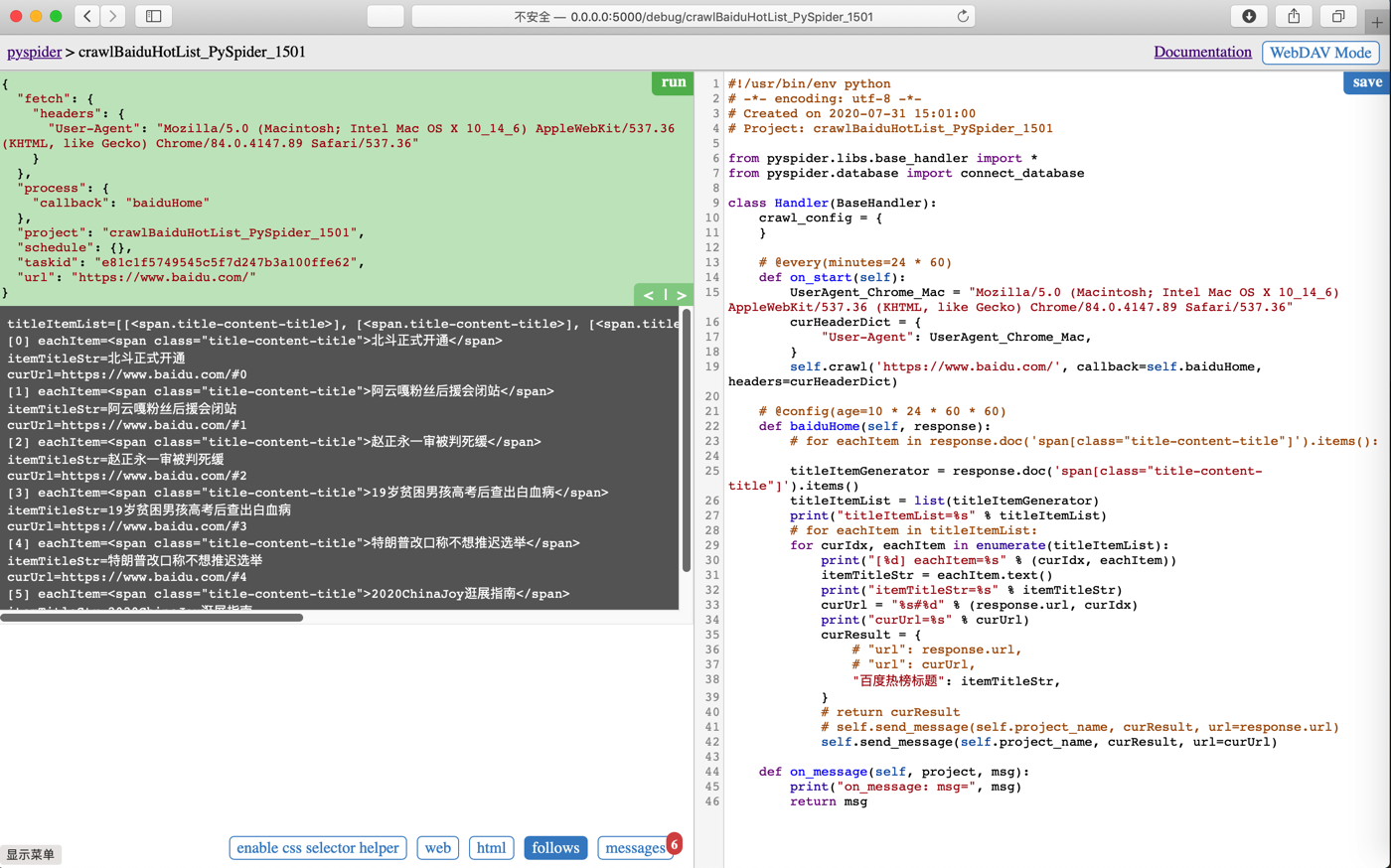Add new tab with plus icon
This screenshot has height=868, width=1391.
coord(1377,21)
